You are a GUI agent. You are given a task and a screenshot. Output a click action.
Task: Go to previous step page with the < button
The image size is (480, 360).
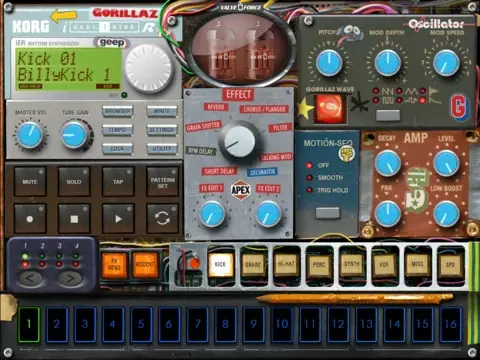(x=30, y=278)
